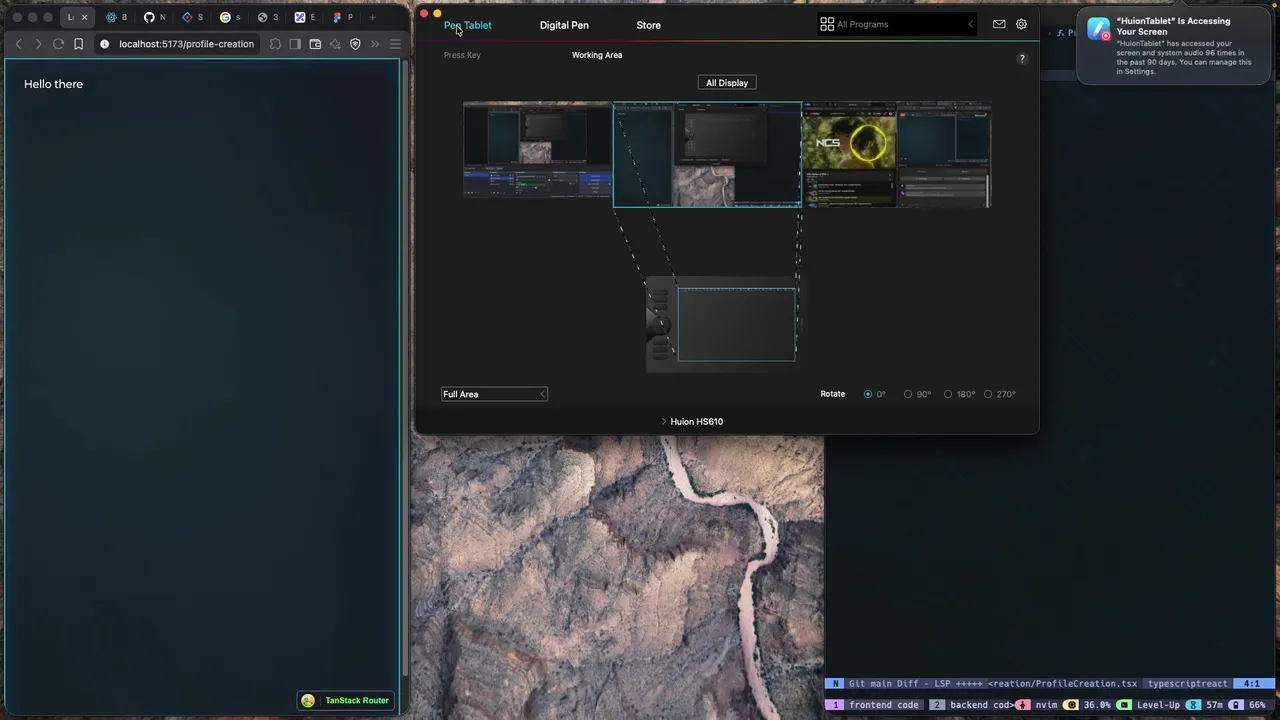Screen dimensions: 1280x720
Task: Open a new browser tab
Action: click(x=372, y=17)
